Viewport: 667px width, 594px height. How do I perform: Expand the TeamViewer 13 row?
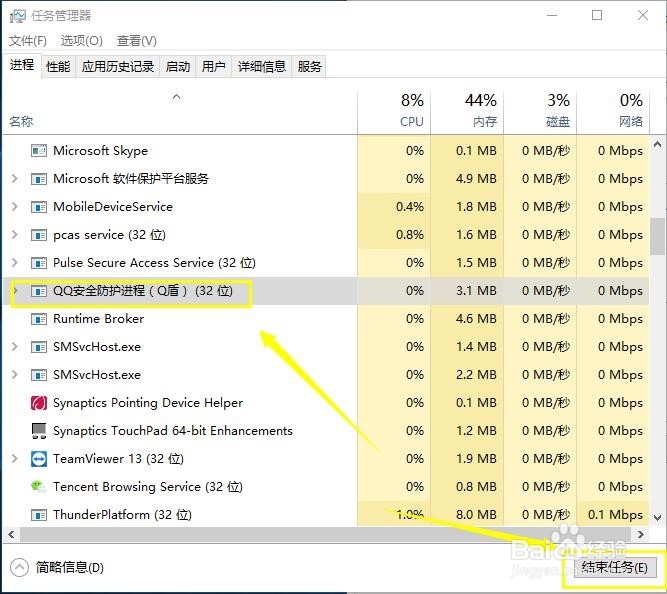(15, 459)
